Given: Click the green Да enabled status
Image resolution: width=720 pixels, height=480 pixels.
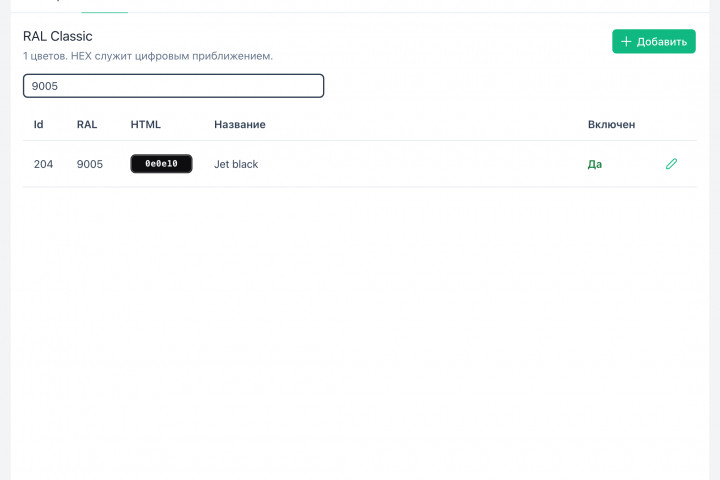Looking at the screenshot, I should (595, 164).
